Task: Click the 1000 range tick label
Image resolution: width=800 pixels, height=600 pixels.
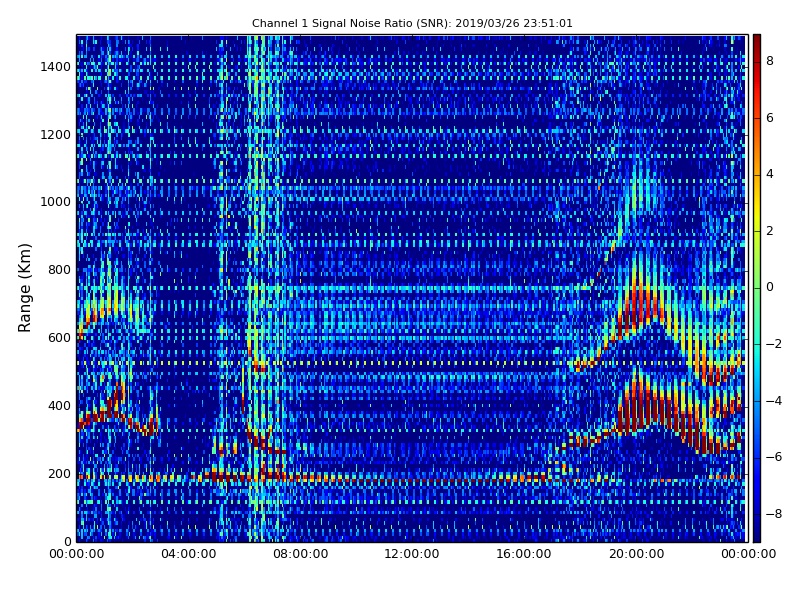Action: pyautogui.click(x=56, y=202)
